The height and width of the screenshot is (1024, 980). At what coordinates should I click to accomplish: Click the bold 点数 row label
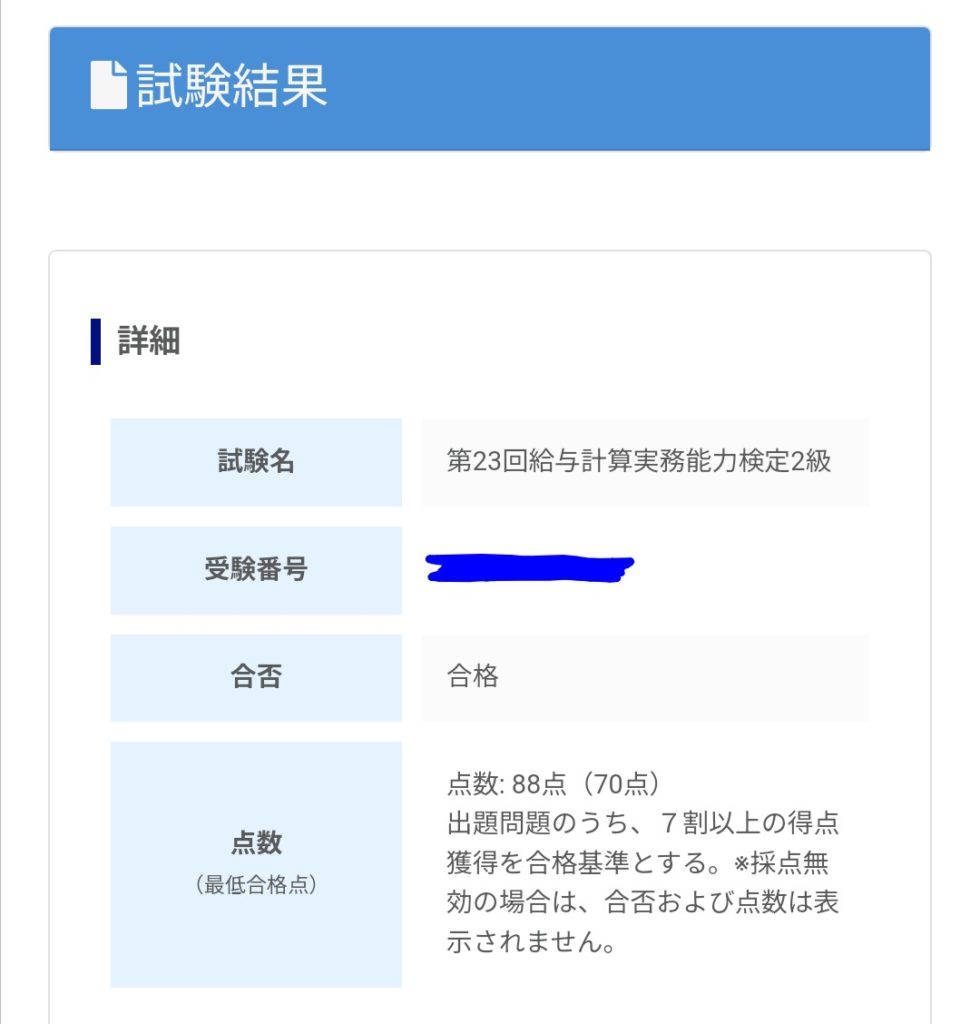click(x=256, y=843)
